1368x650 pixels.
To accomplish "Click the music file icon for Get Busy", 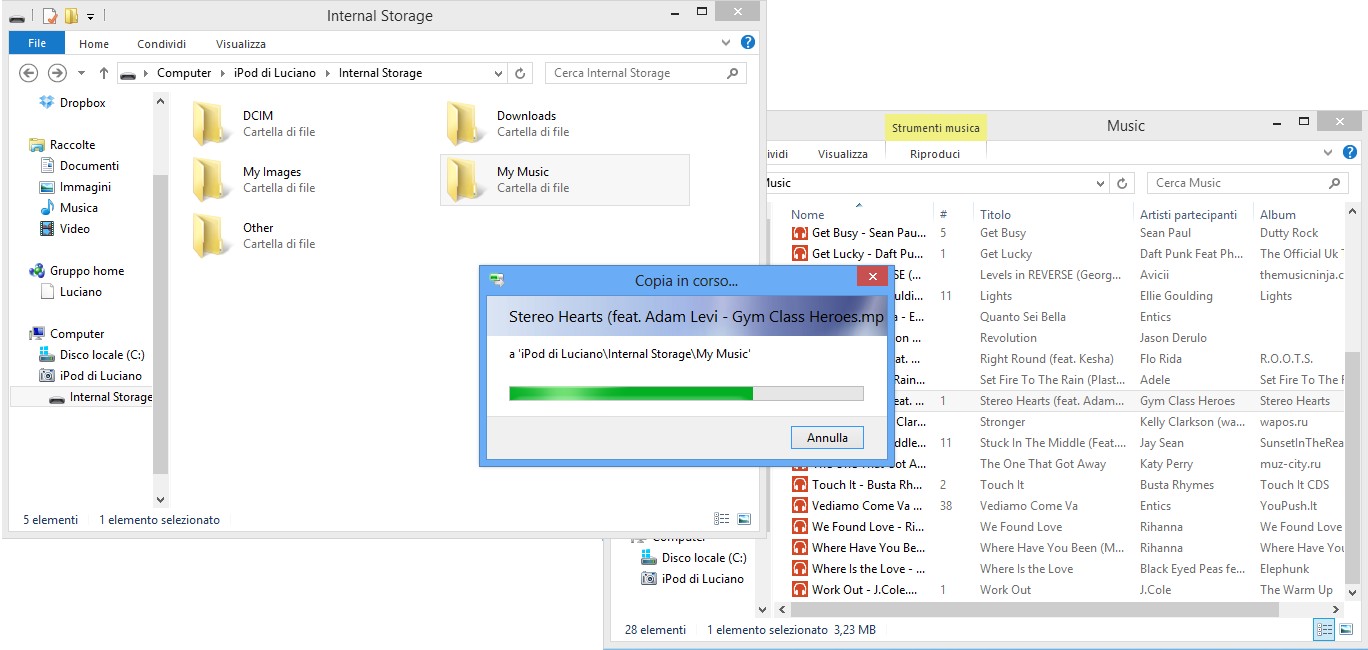I will (799, 233).
